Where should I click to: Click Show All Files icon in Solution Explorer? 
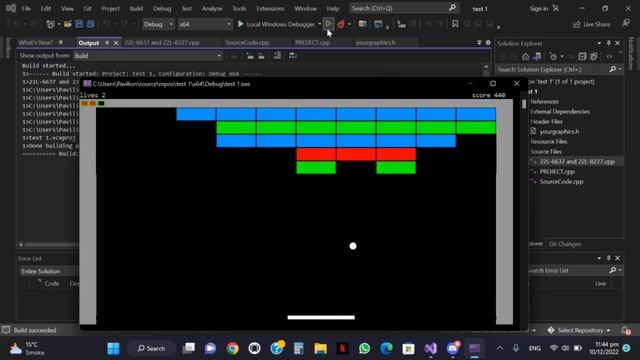(x=594, y=56)
